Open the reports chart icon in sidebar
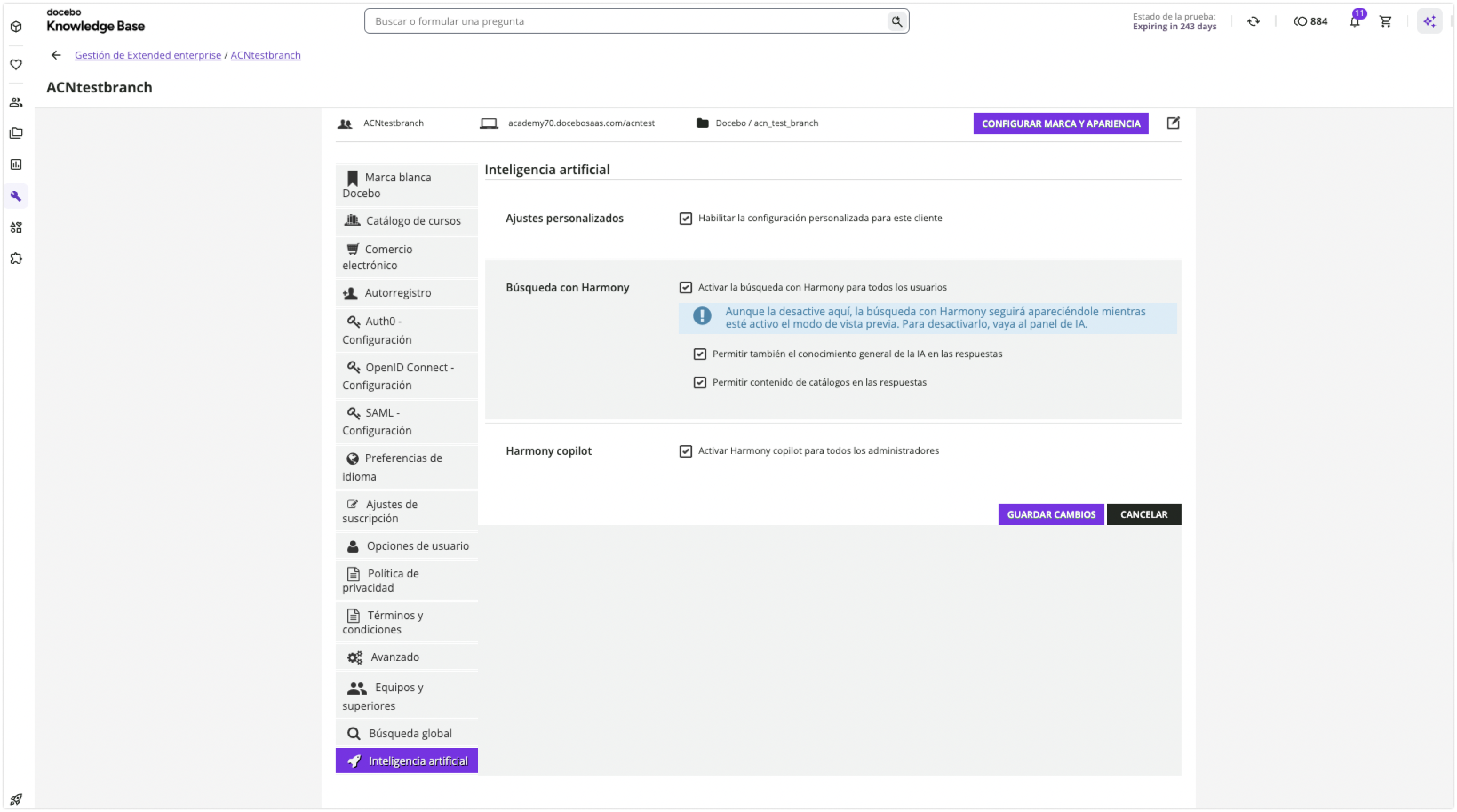Screen dimensions: 1457x812 click(x=16, y=164)
